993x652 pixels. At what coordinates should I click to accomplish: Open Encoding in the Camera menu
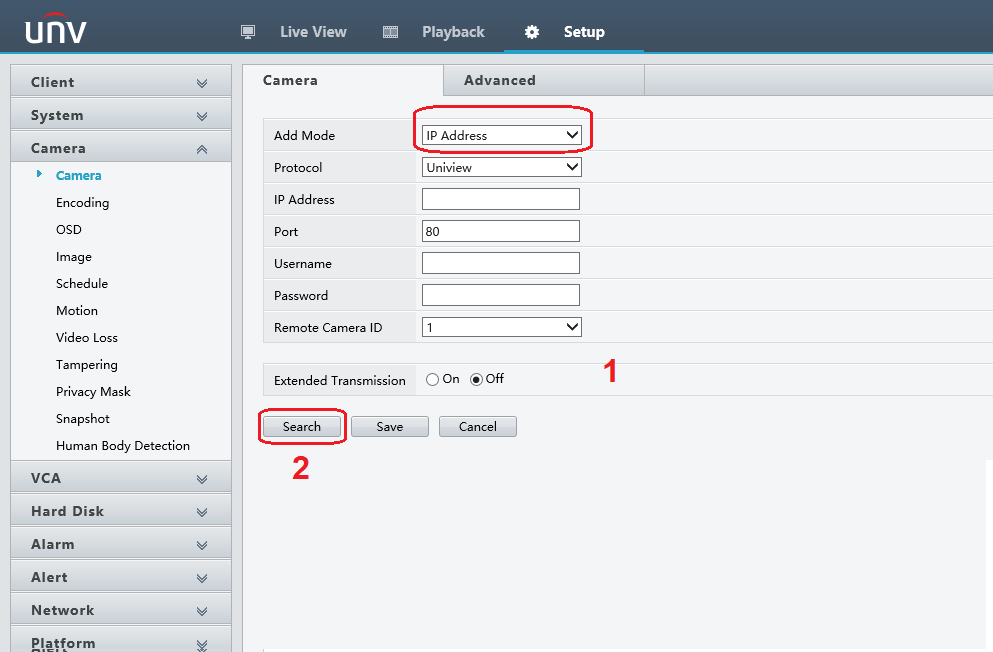pos(82,203)
